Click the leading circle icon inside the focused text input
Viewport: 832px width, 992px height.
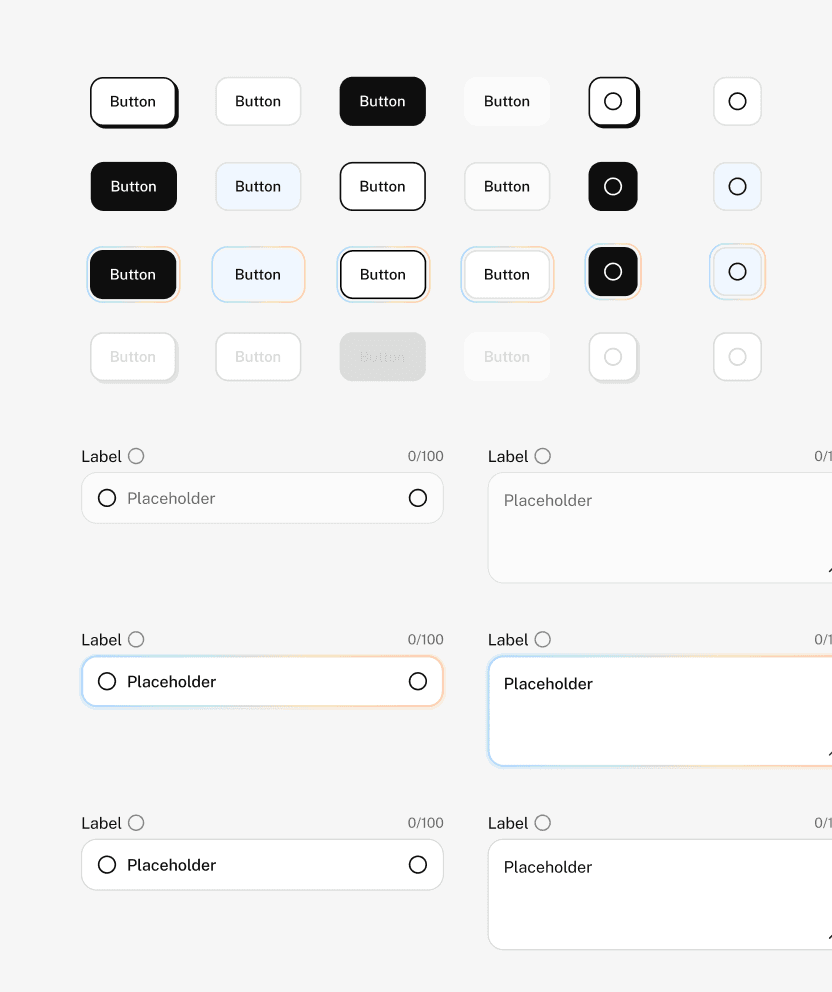point(107,681)
